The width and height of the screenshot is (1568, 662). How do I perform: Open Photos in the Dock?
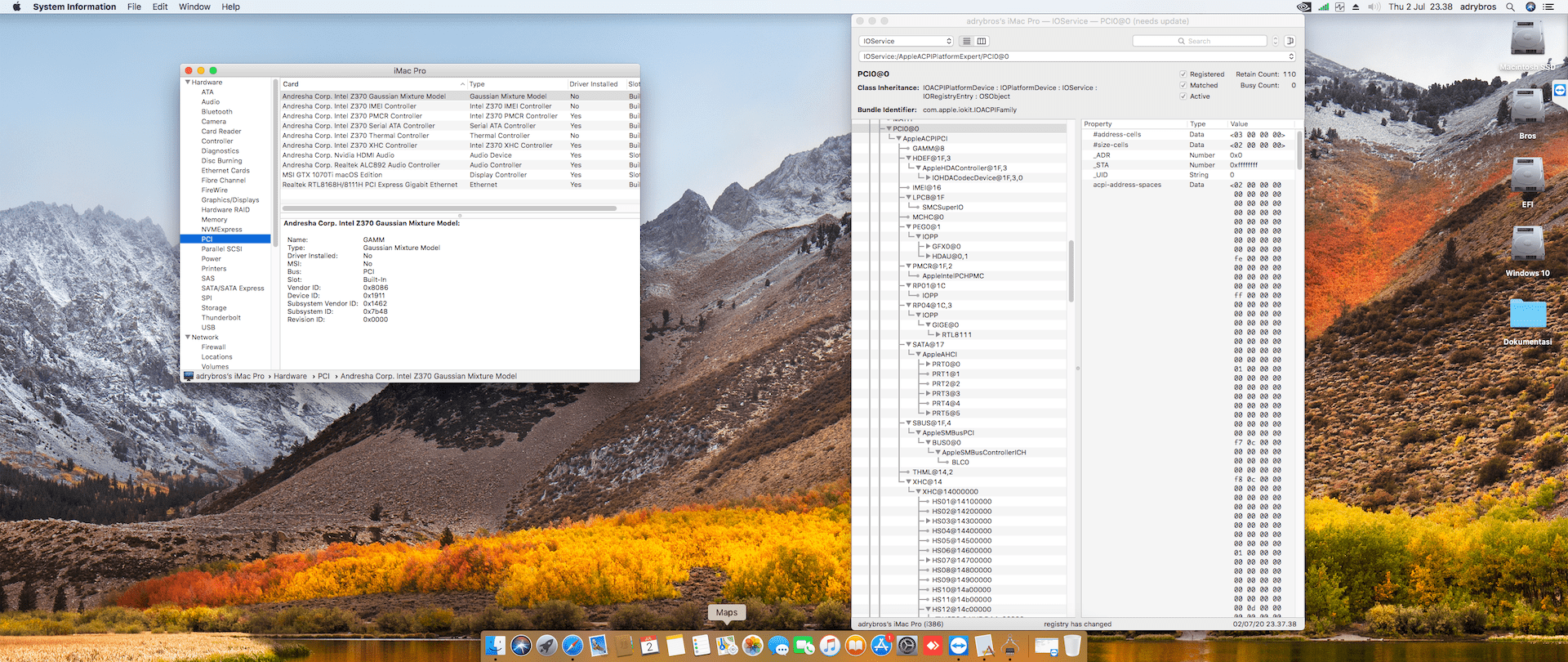pos(753,646)
